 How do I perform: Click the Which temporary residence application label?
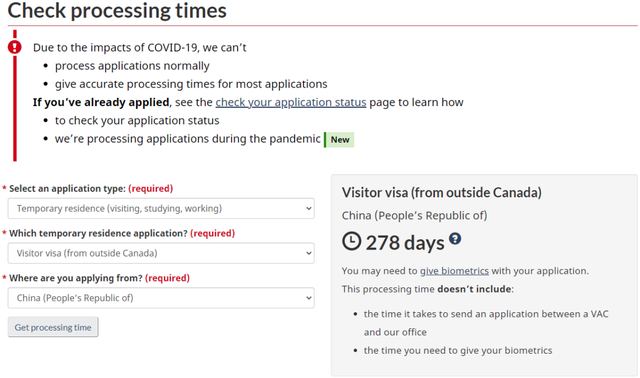coord(98,233)
